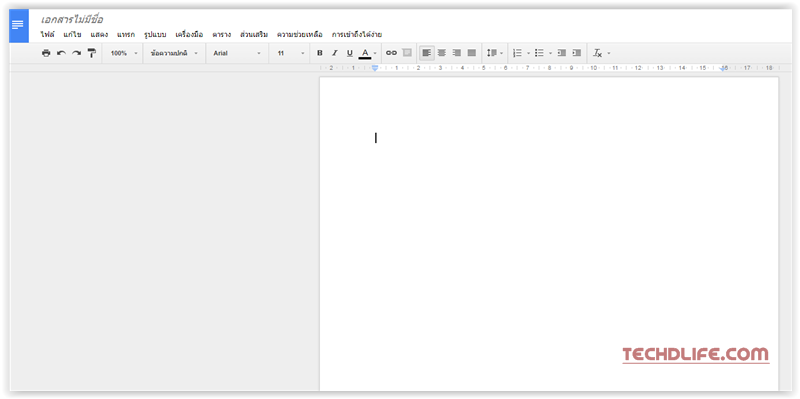Decrease indent
This screenshot has width=800, height=399.
562,53
